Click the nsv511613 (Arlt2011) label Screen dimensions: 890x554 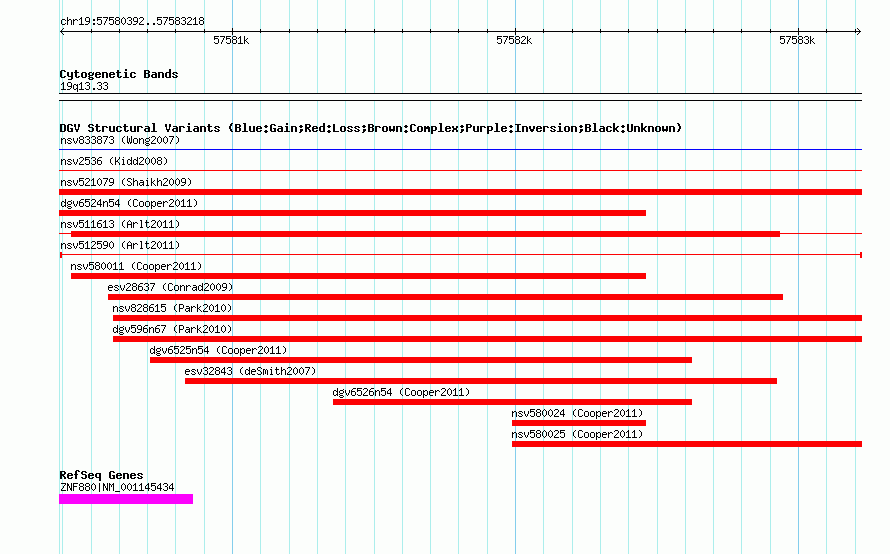tap(120, 224)
